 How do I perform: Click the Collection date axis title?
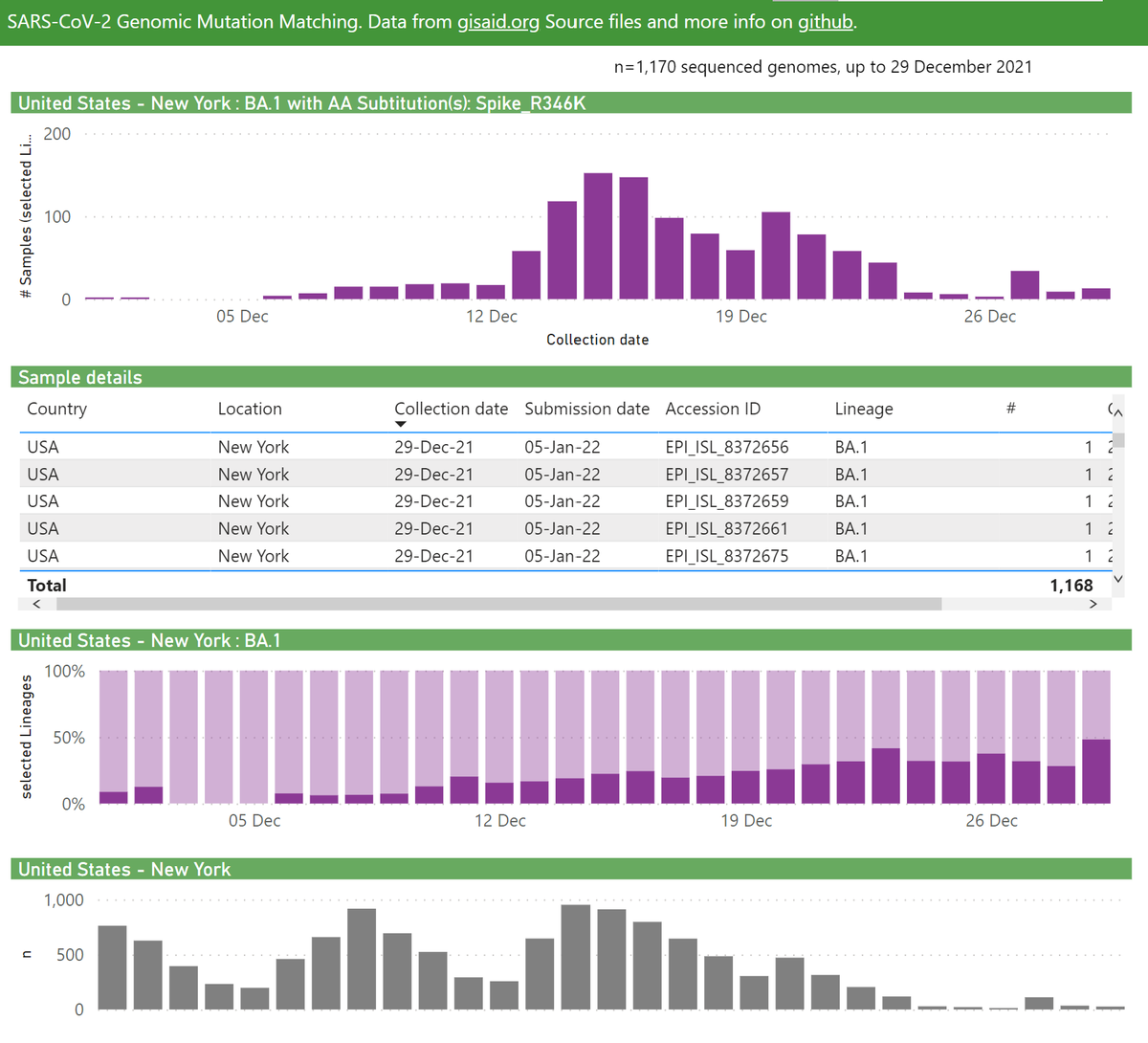pos(598,340)
